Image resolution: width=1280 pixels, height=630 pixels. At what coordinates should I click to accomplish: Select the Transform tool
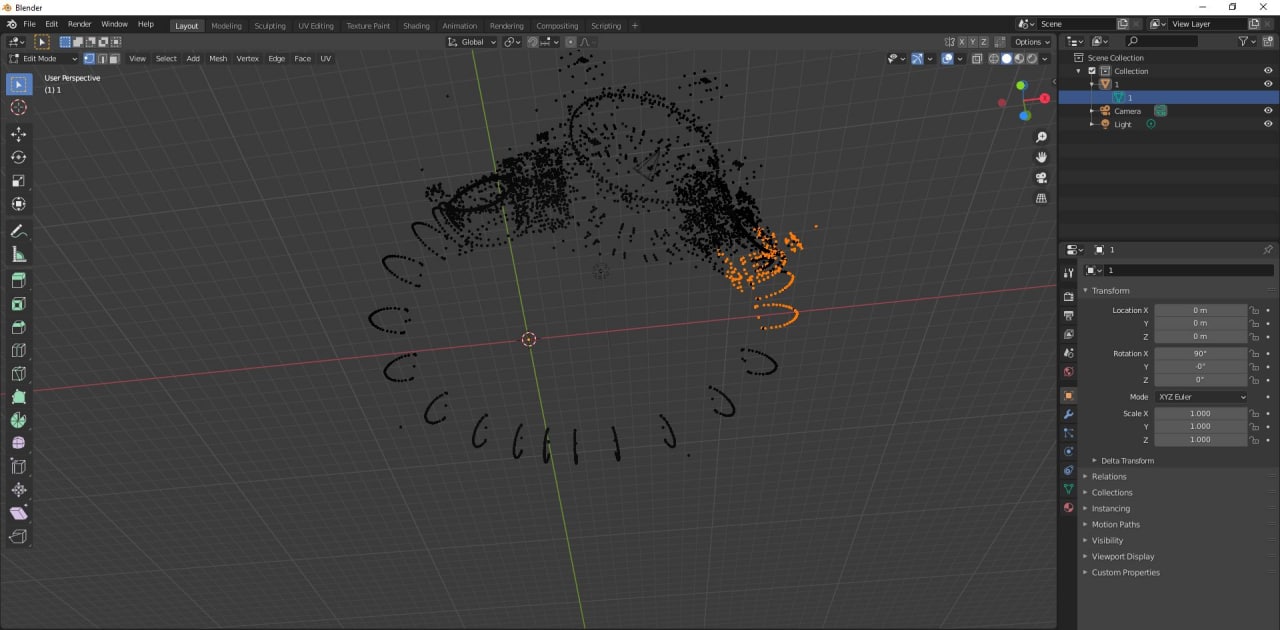[x=18, y=204]
